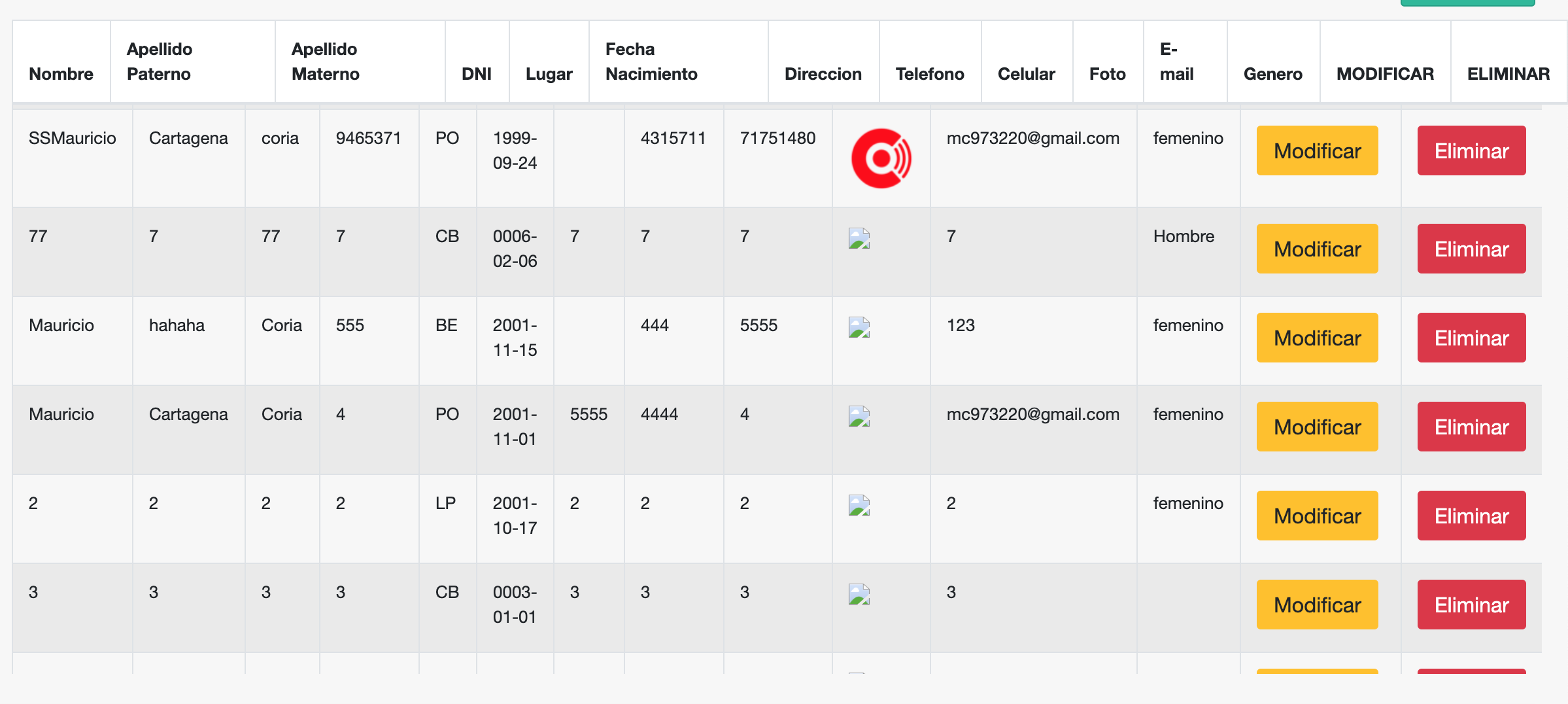The image size is (1568, 704).
Task: Select the email in the 2001-11-01 row
Action: click(1033, 414)
